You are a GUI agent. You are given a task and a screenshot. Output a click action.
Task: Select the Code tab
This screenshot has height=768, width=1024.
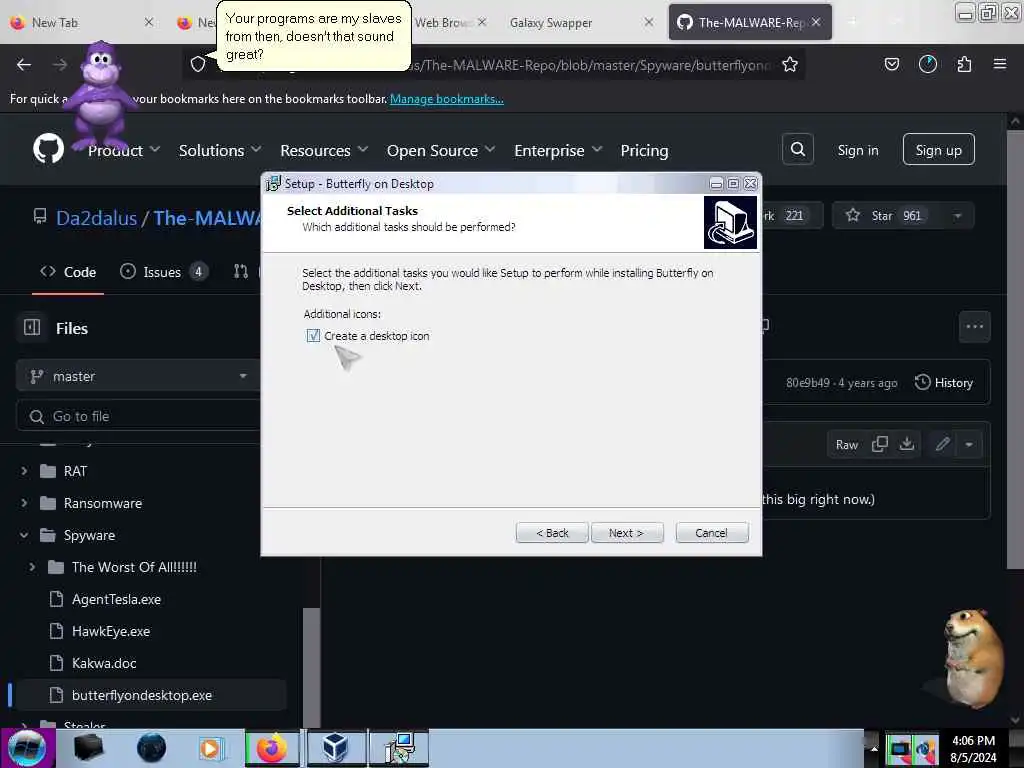[x=68, y=272]
